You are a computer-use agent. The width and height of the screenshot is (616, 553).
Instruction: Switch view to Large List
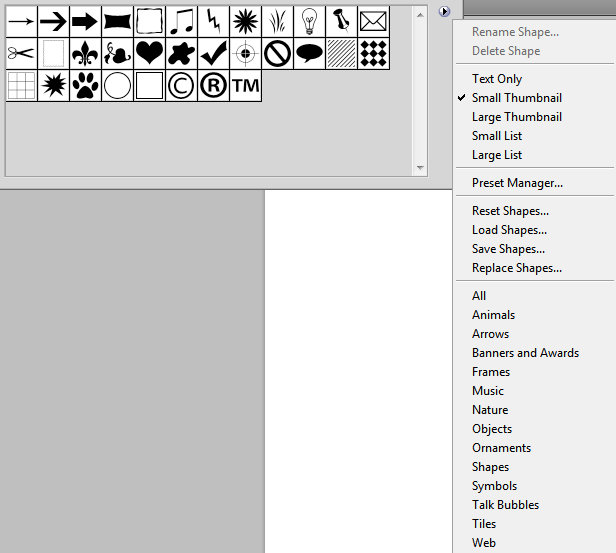(497, 155)
